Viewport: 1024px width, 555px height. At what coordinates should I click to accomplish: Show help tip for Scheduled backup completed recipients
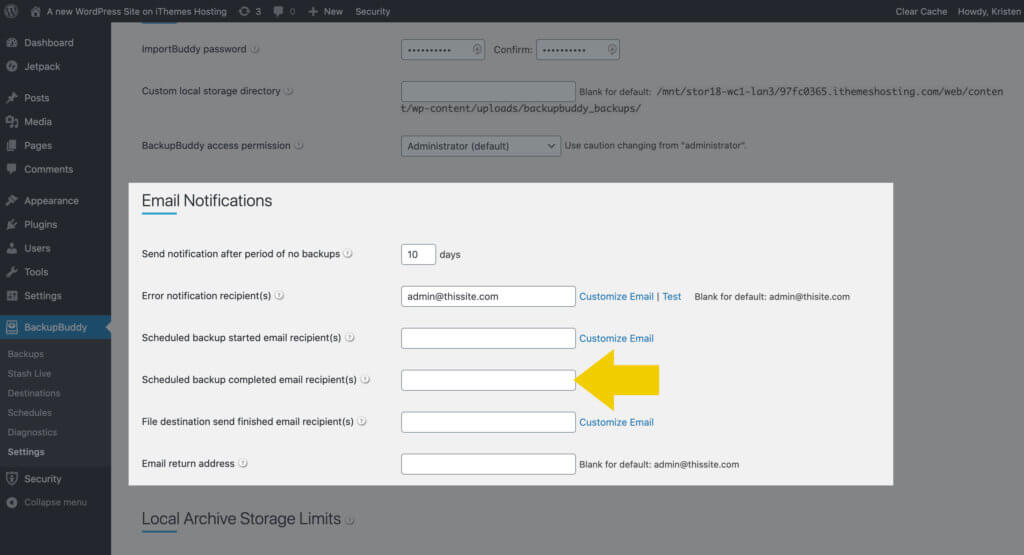click(x=365, y=379)
